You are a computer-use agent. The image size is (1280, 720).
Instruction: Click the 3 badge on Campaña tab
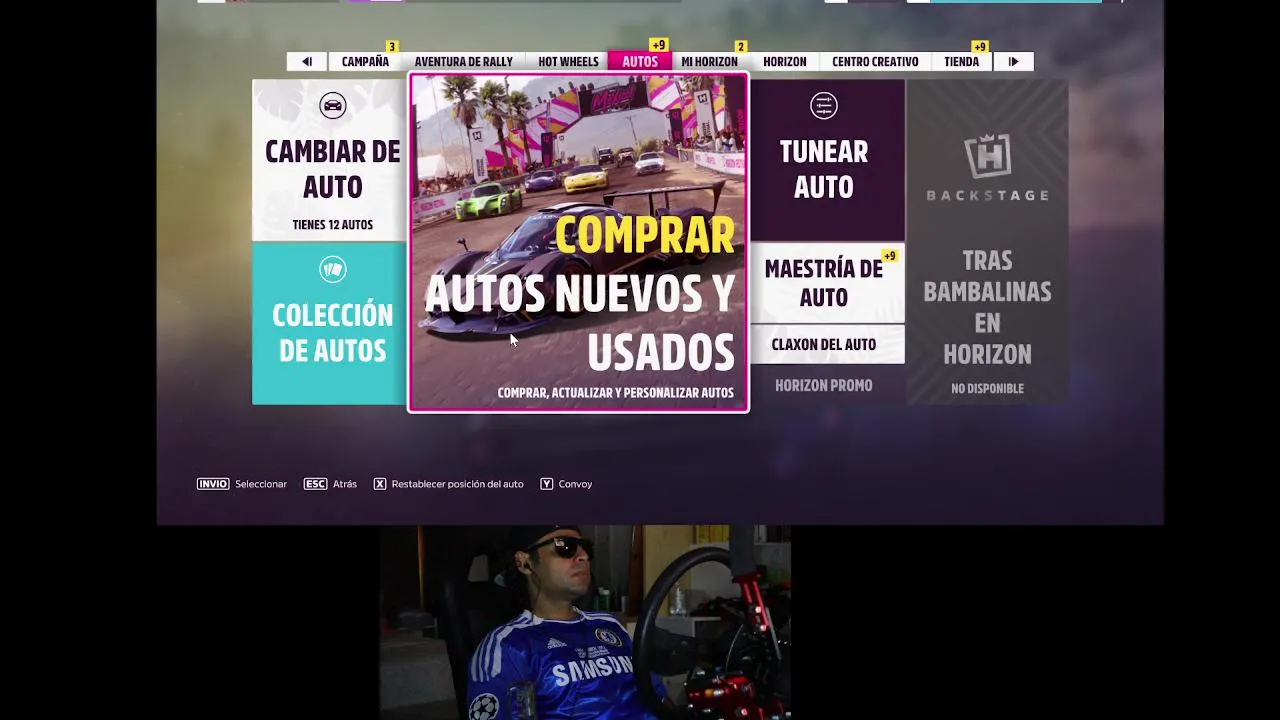(392, 47)
